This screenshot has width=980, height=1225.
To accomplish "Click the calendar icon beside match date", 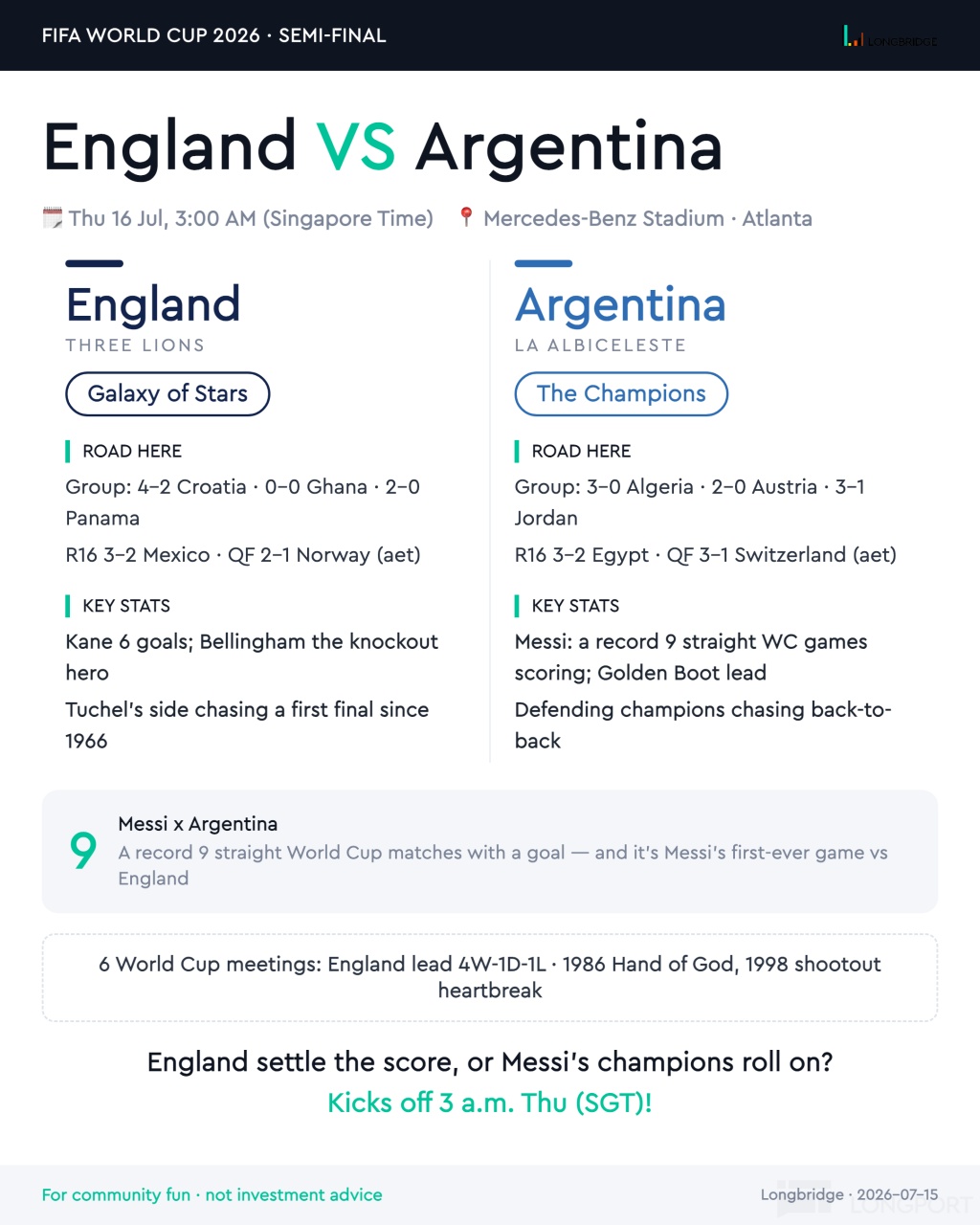I will tap(53, 218).
